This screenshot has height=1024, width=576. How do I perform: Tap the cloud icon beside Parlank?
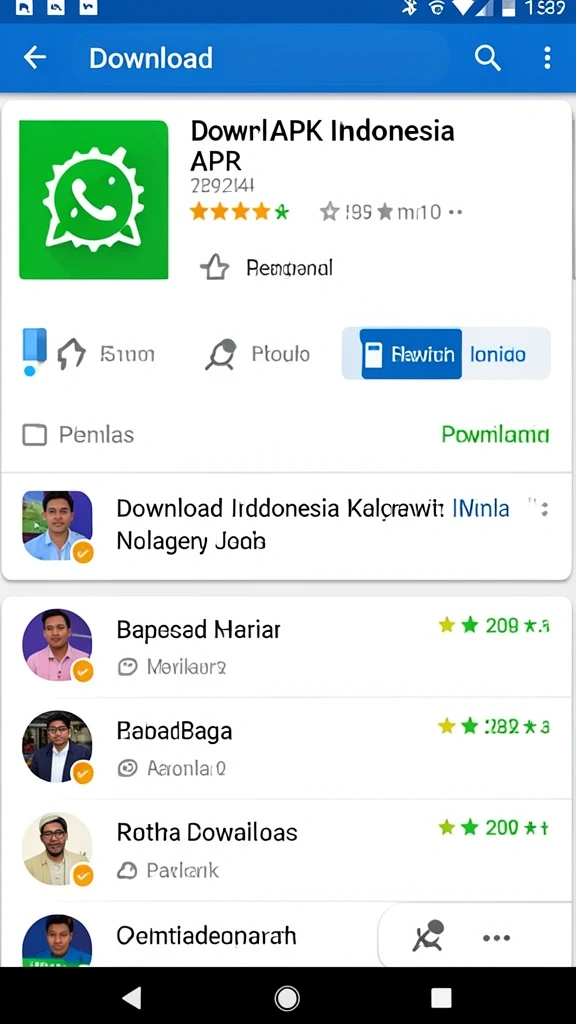(x=127, y=870)
